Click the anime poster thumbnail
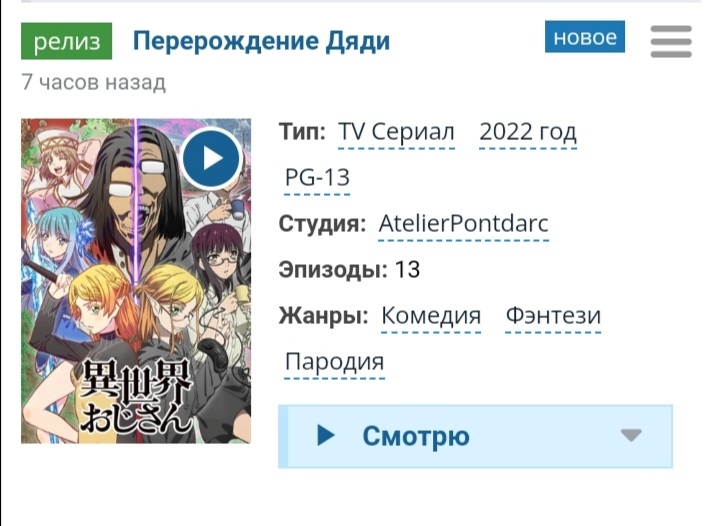 136,281
